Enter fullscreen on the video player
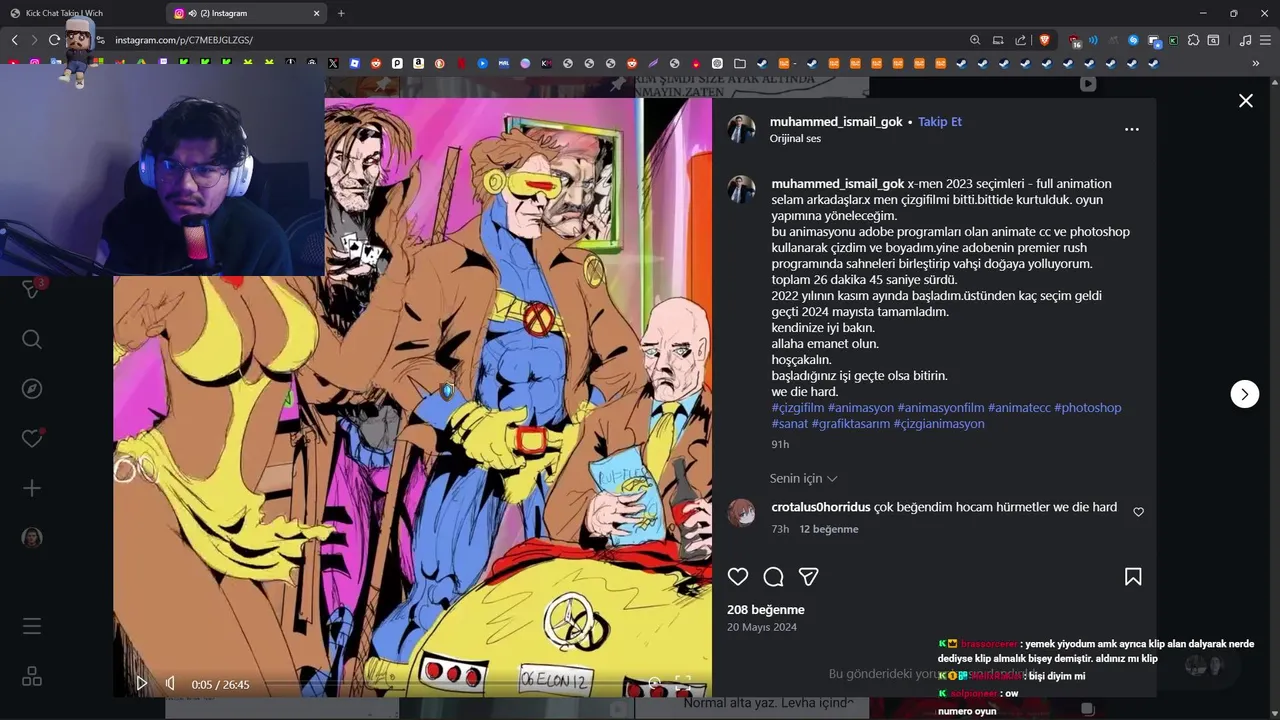The width and height of the screenshot is (1280, 720). [x=683, y=683]
